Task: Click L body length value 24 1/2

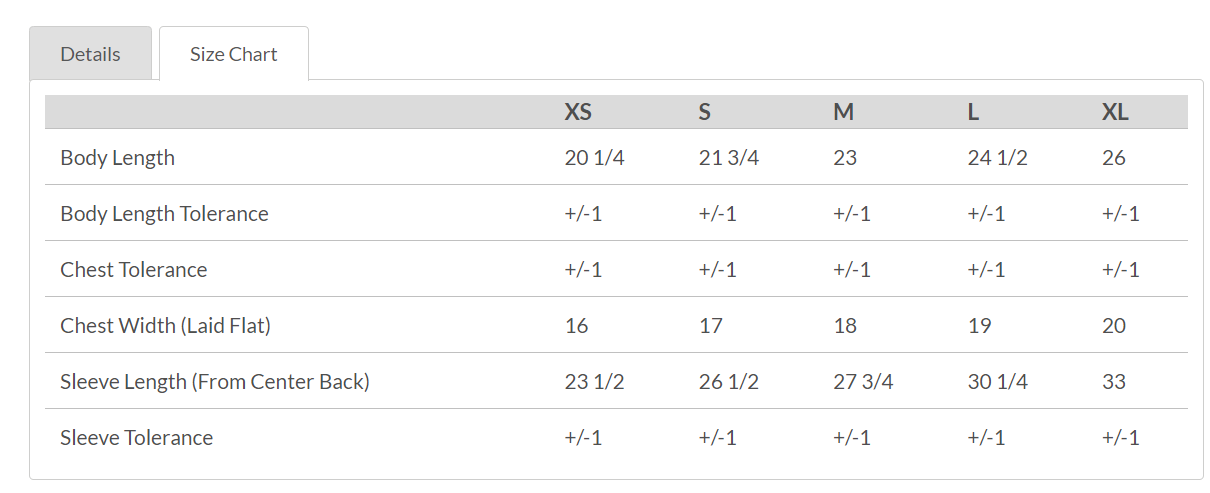Action: 997,157
